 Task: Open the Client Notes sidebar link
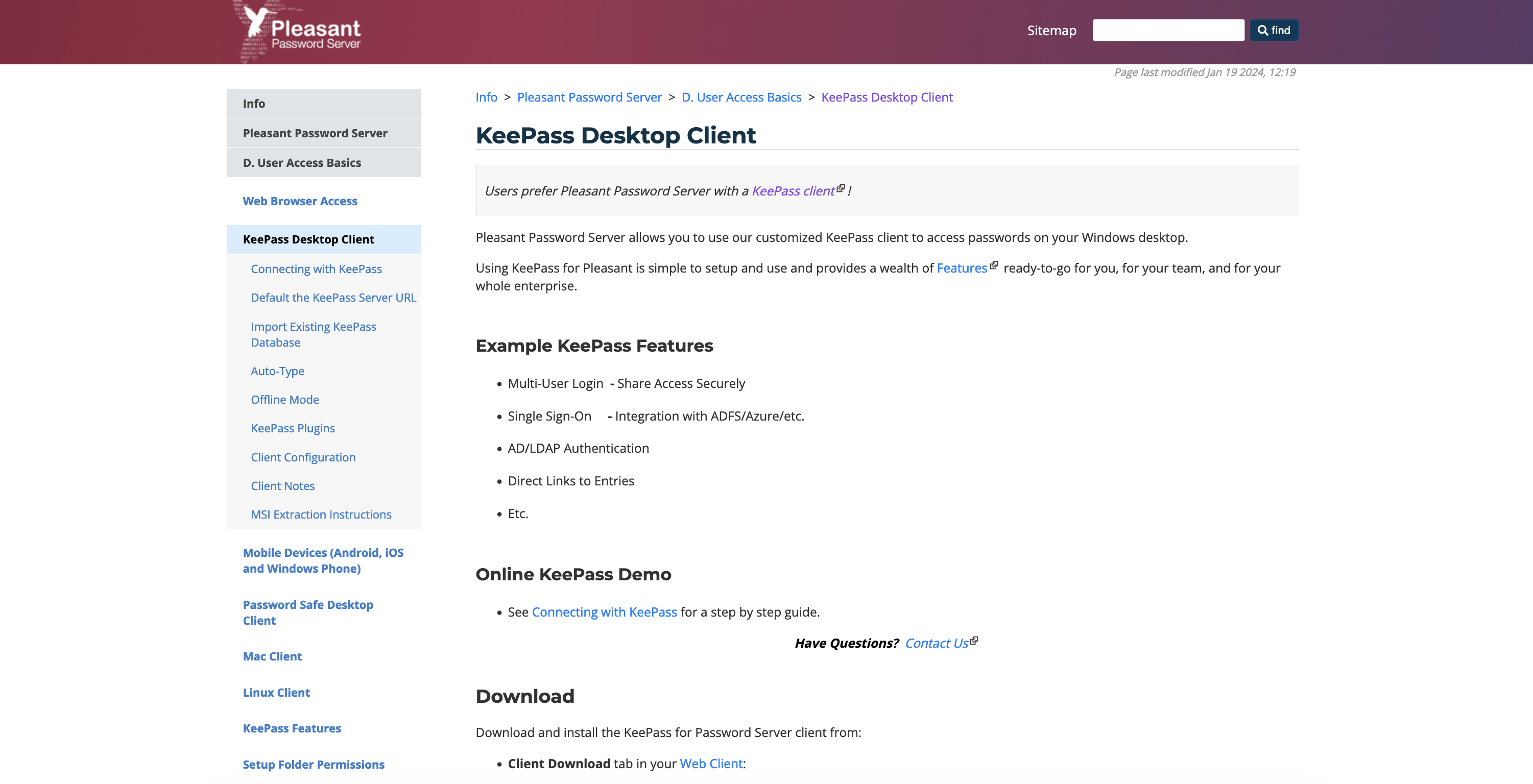tap(283, 486)
